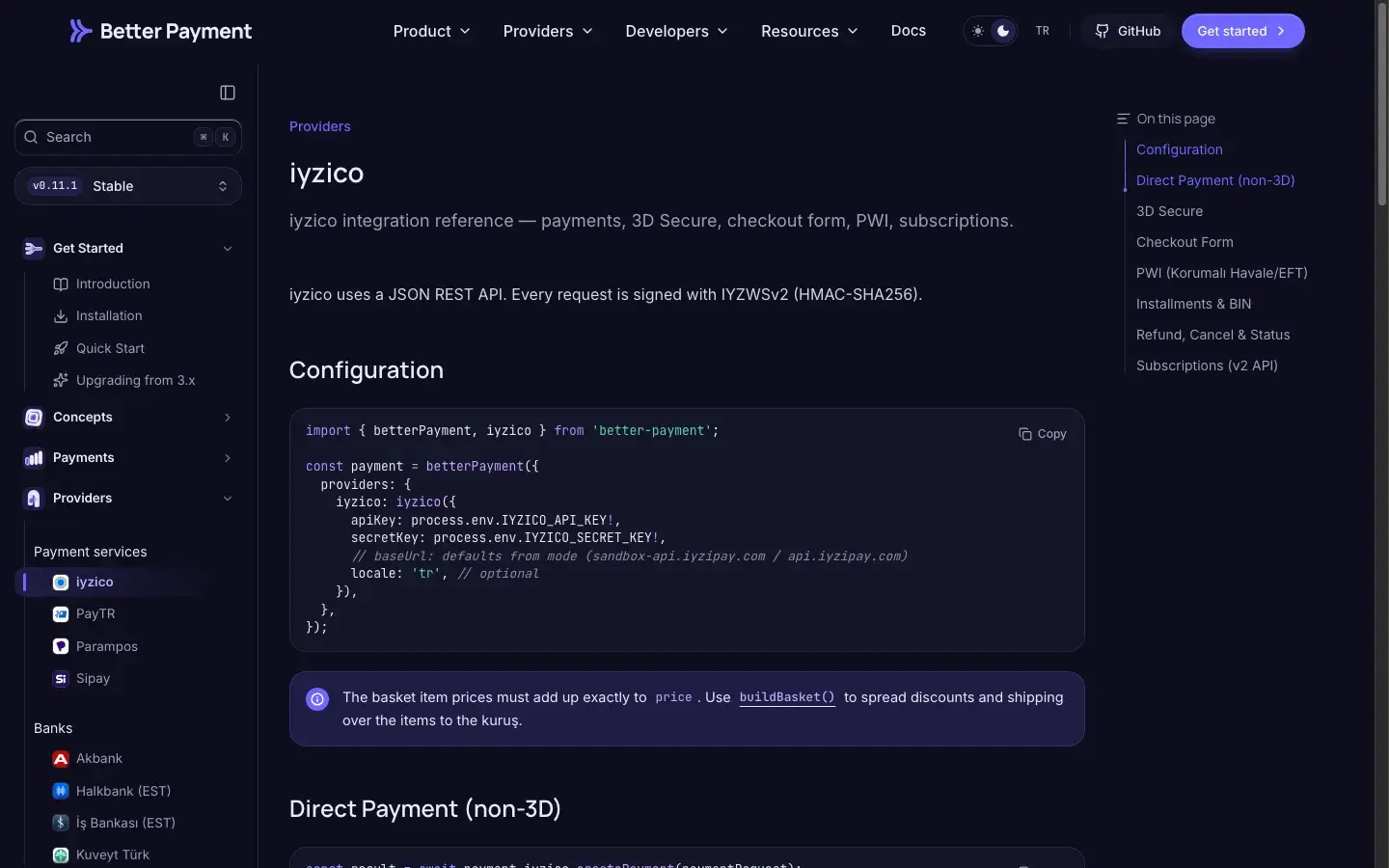Click the Get started button
This screenshot has height=868, width=1389.
1242,31
